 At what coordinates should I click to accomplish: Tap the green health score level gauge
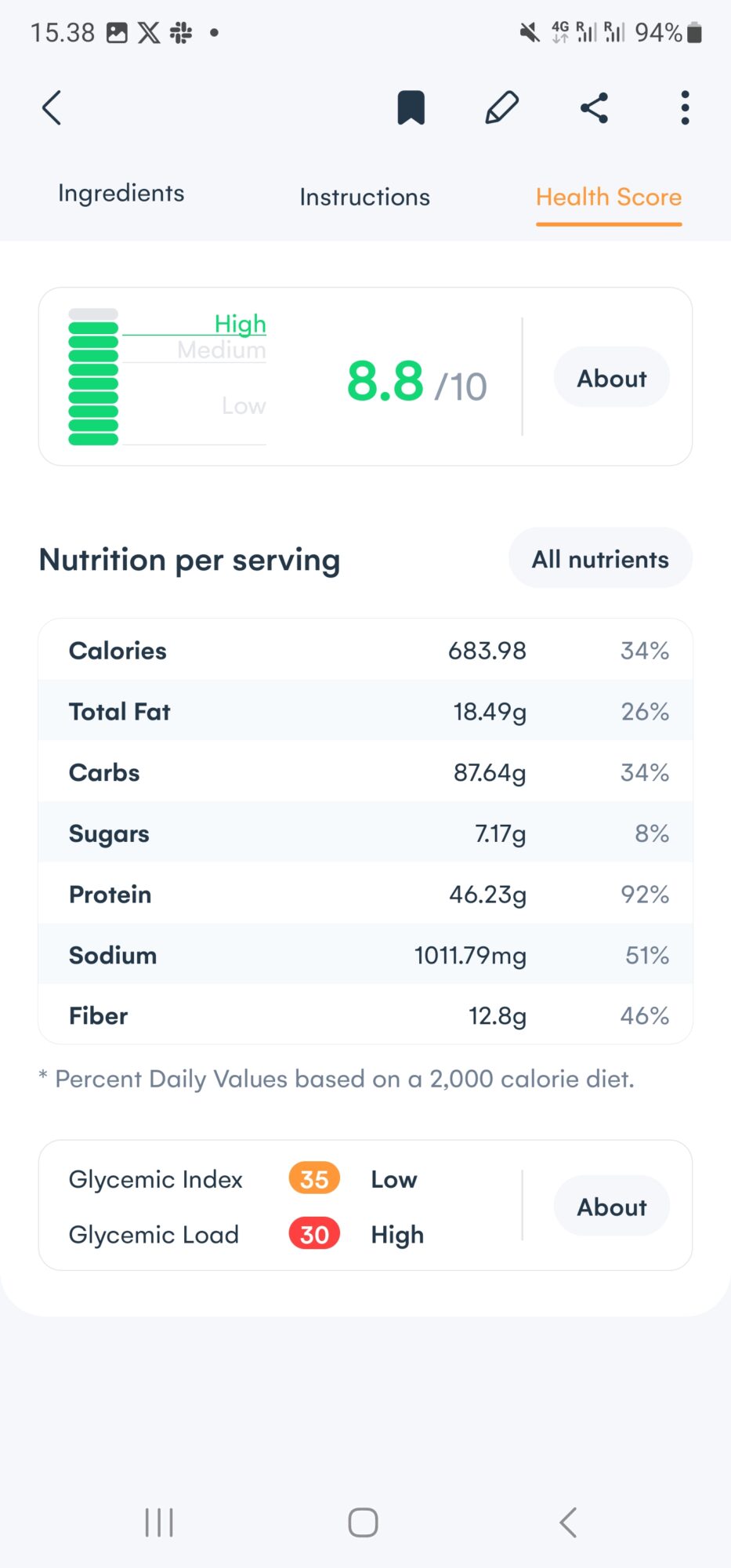click(93, 378)
